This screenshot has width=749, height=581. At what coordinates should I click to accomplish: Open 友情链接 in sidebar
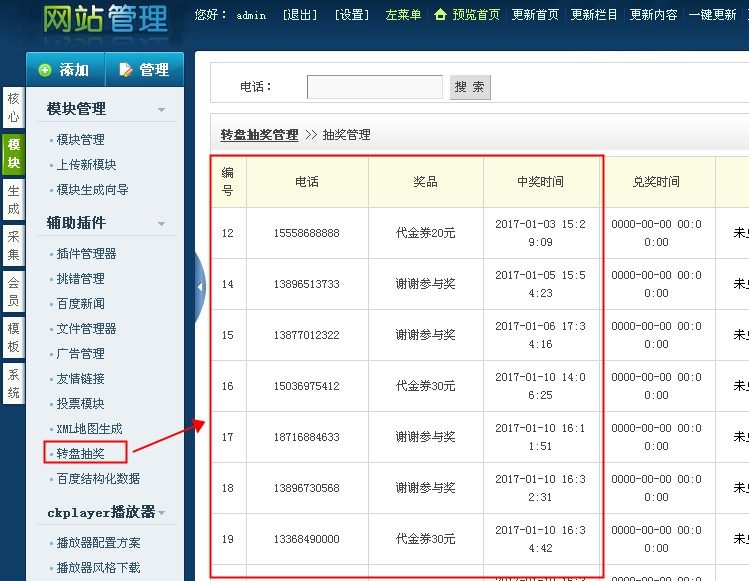tap(80, 378)
